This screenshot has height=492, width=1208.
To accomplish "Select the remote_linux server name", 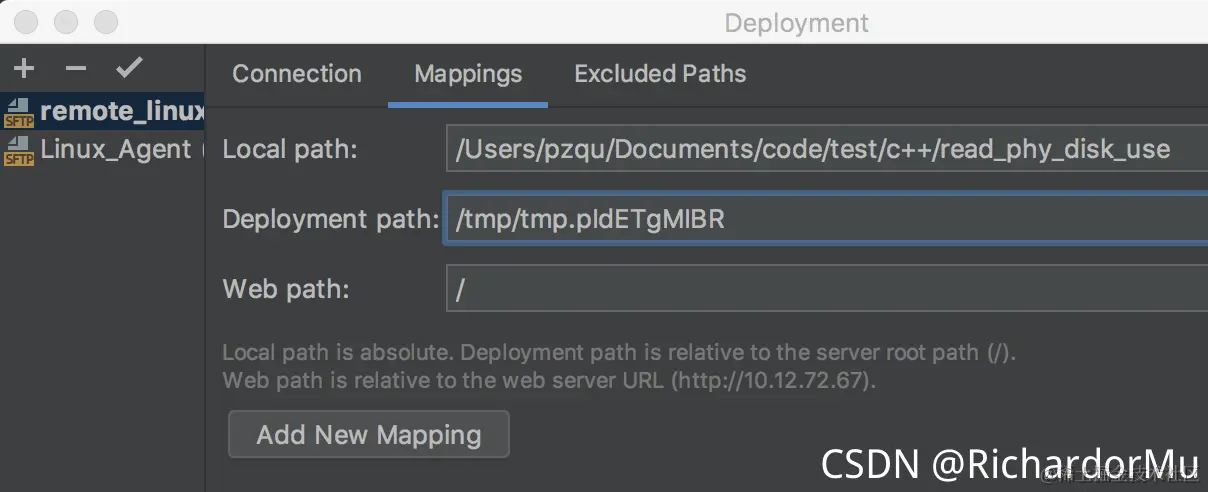I will point(122,112).
